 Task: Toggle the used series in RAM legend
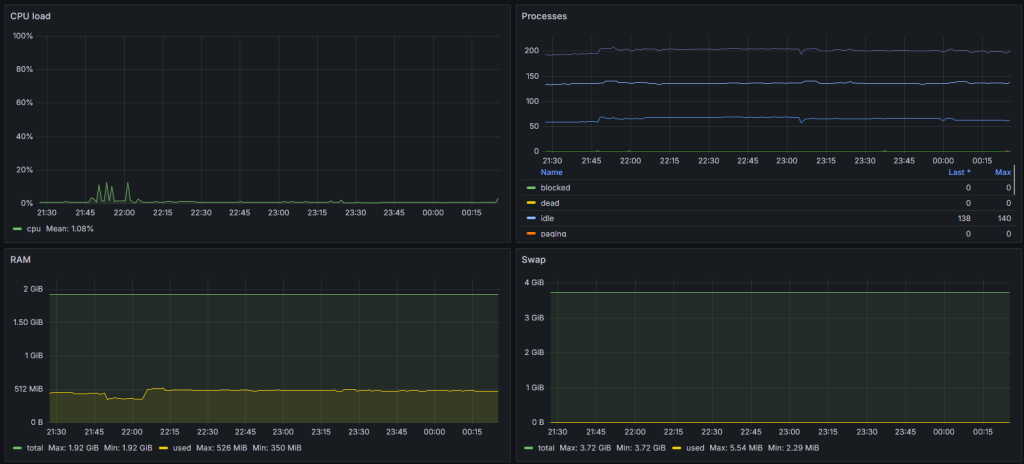coord(181,447)
